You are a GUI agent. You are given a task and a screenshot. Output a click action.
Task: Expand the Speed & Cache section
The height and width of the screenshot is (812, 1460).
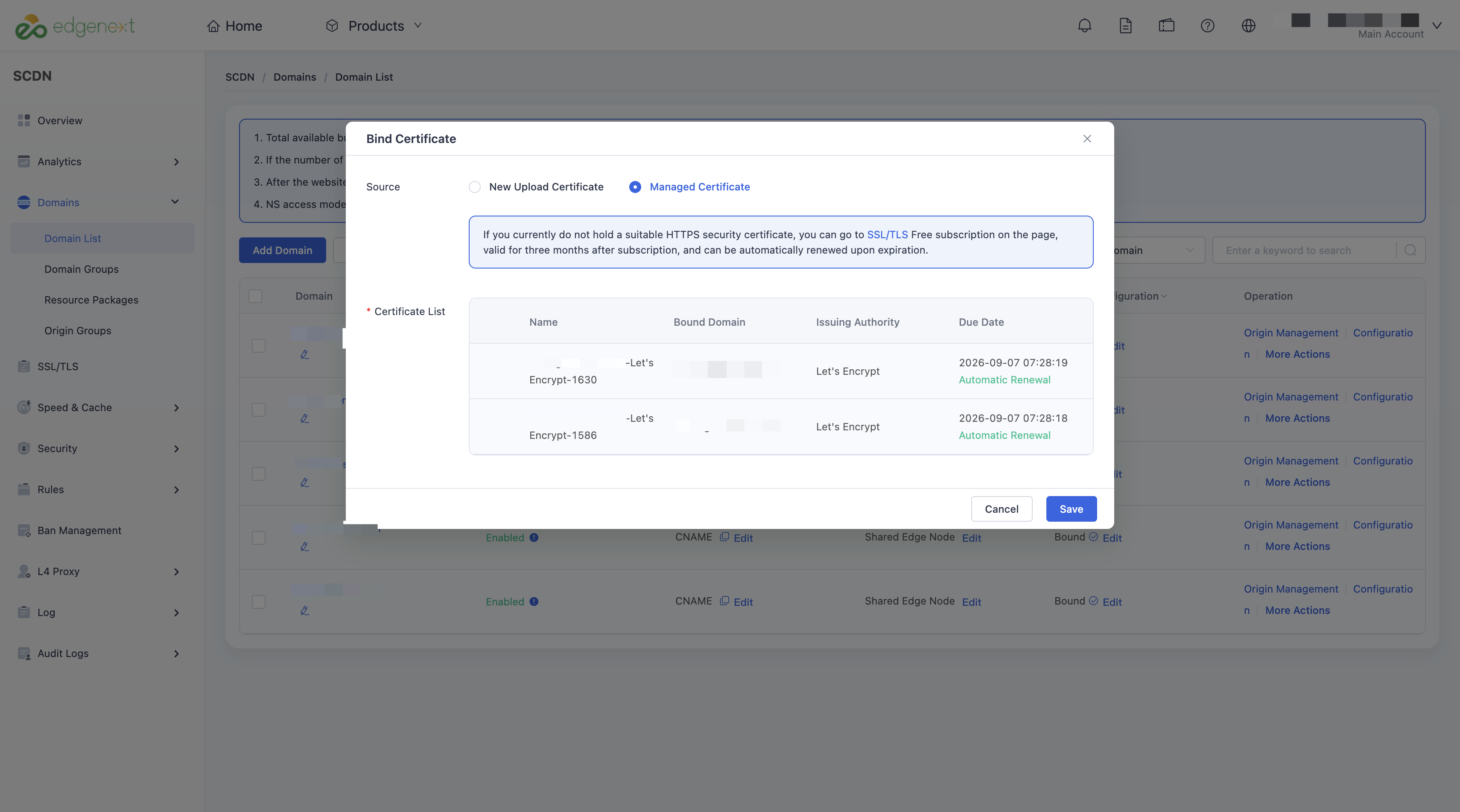pyautogui.click(x=176, y=408)
